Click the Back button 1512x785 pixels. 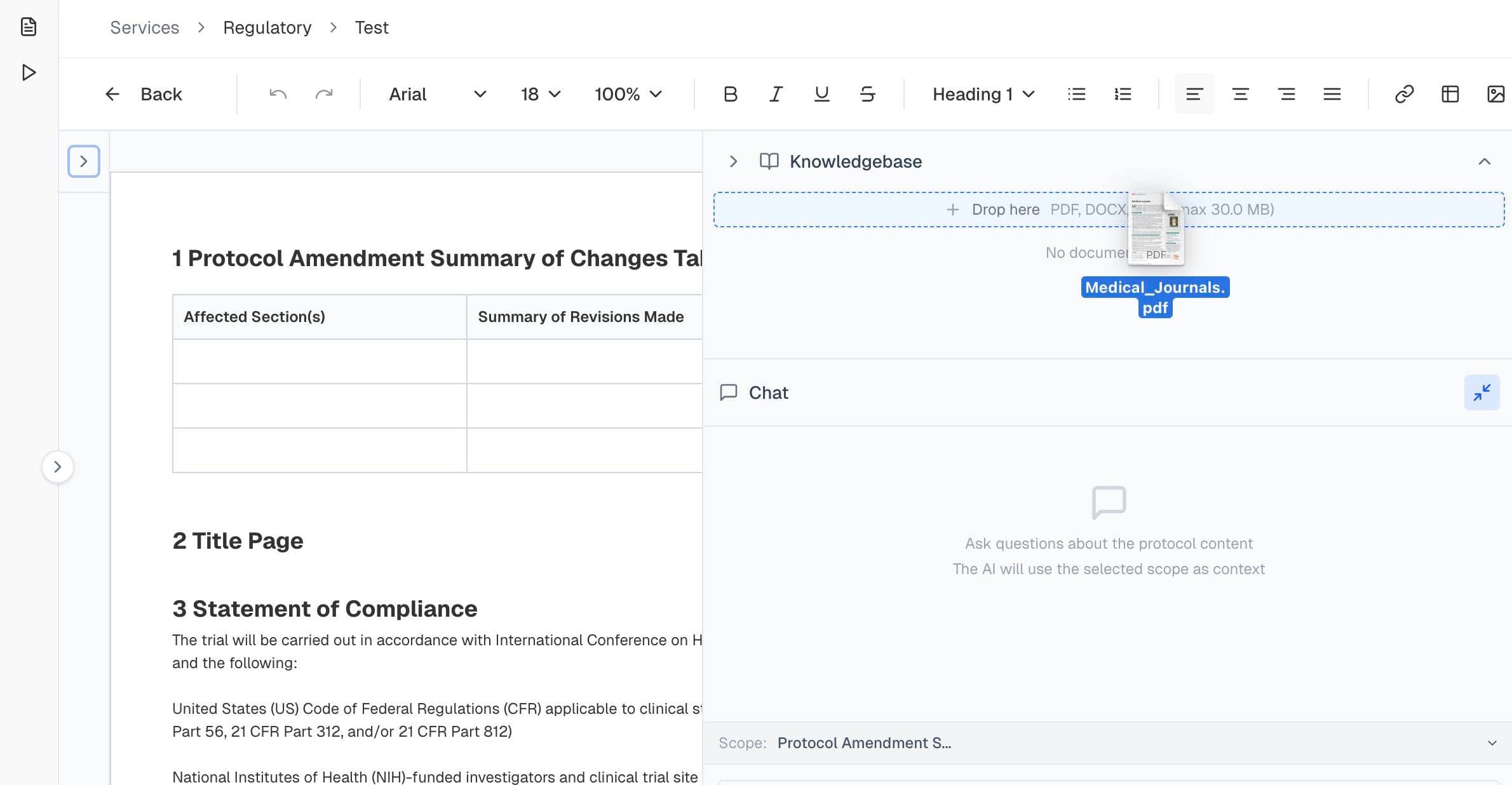[146, 94]
